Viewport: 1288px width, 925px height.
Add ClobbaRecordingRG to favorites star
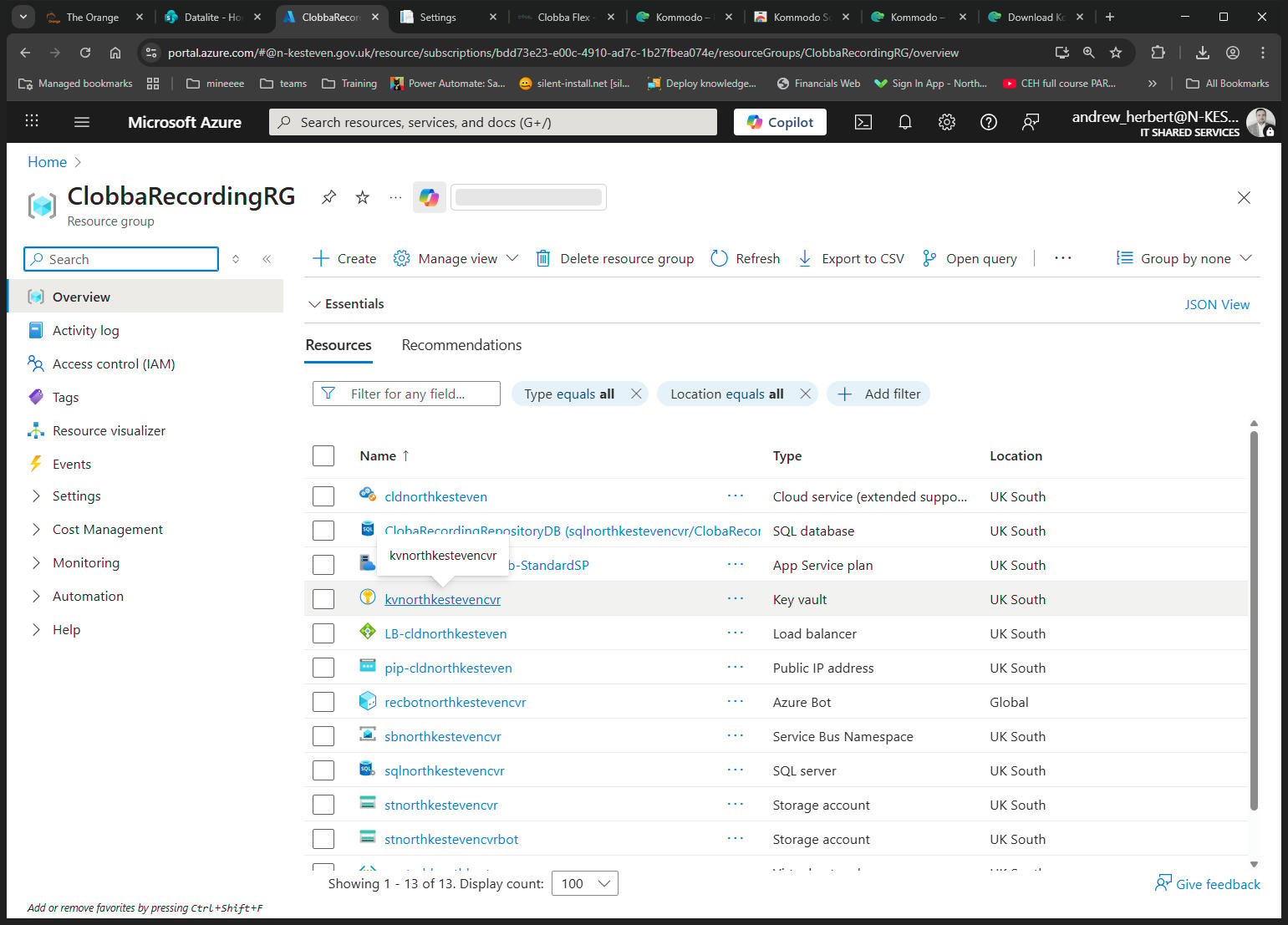[x=362, y=197]
